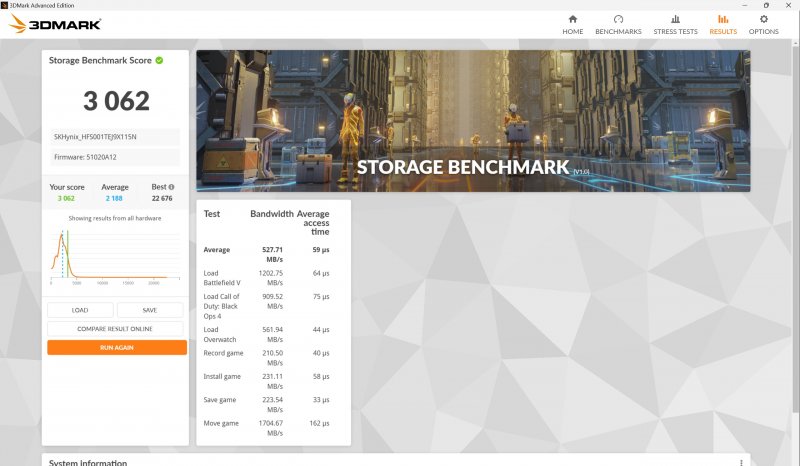
Task: Click the info icon next to Best
Action: (x=171, y=187)
